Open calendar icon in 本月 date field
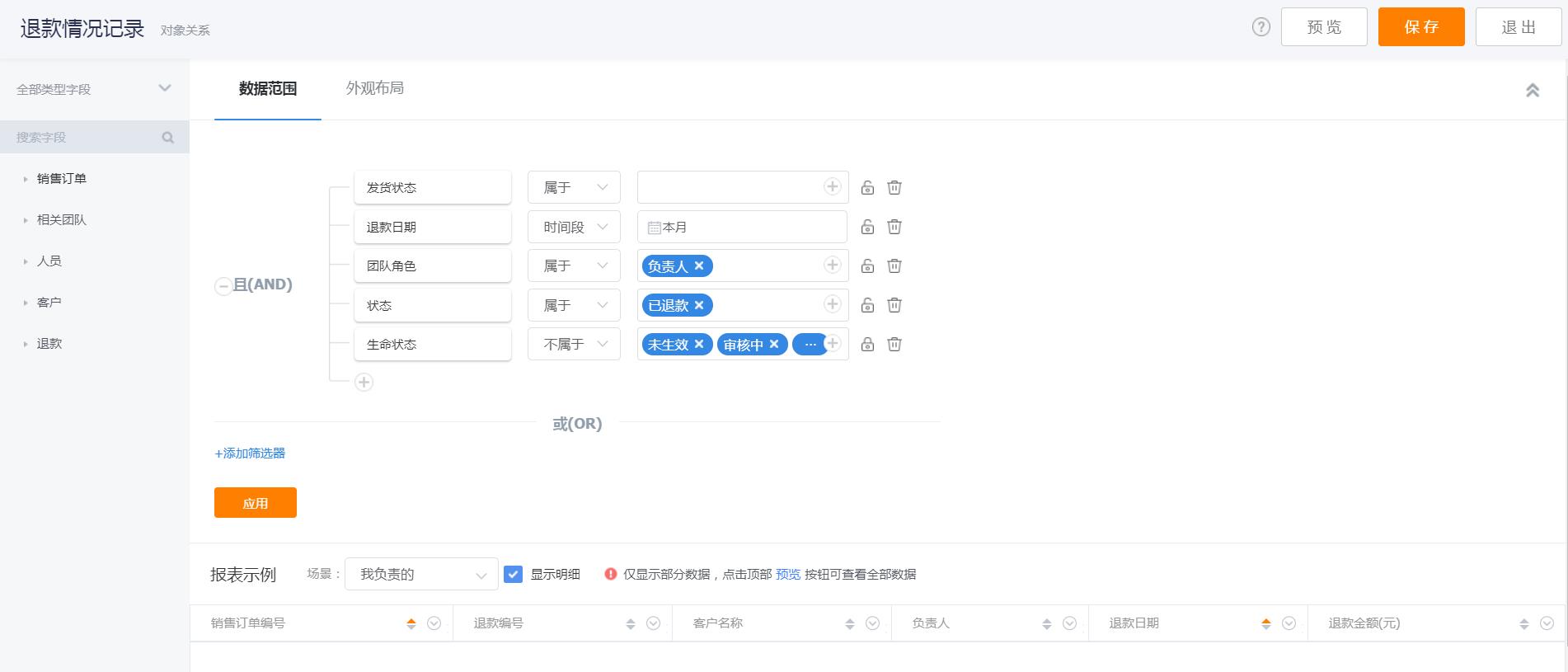This screenshot has height=672, width=1568. [x=654, y=228]
